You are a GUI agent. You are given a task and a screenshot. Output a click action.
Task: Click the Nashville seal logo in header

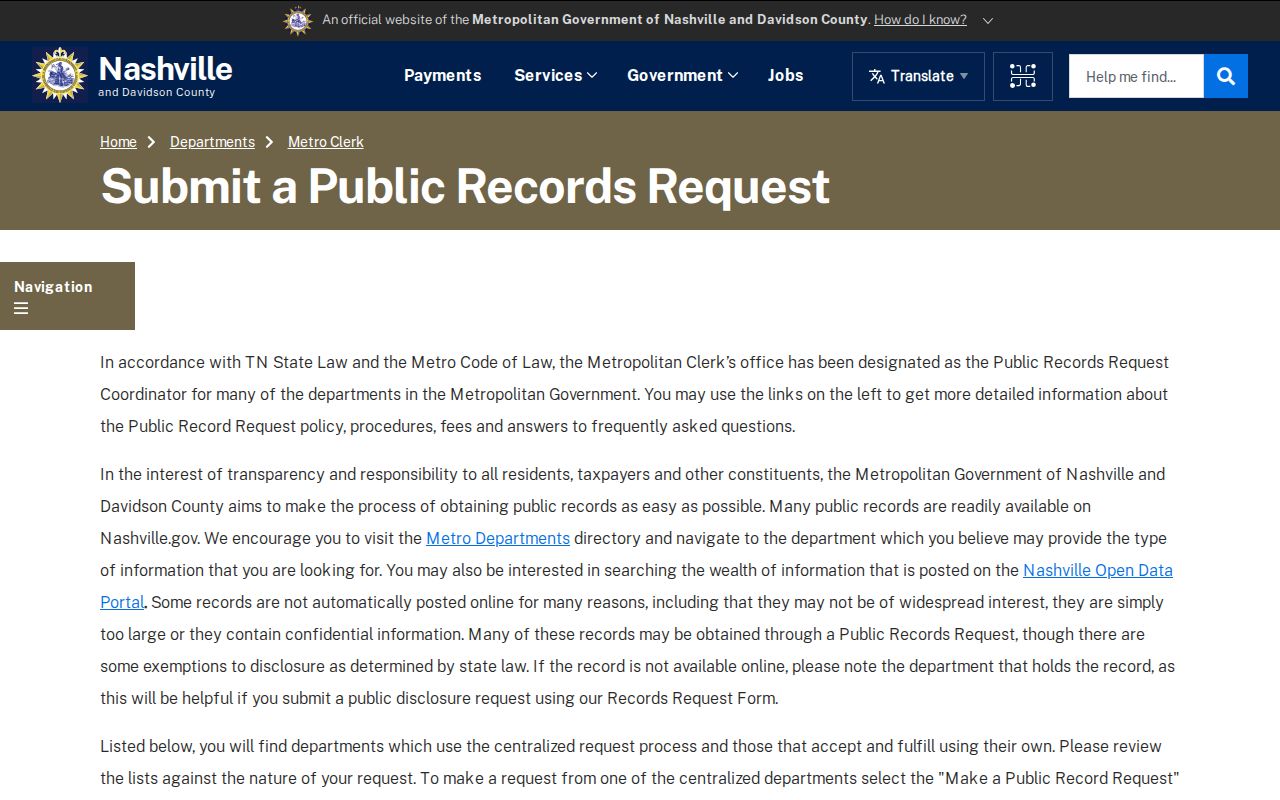(60, 75)
